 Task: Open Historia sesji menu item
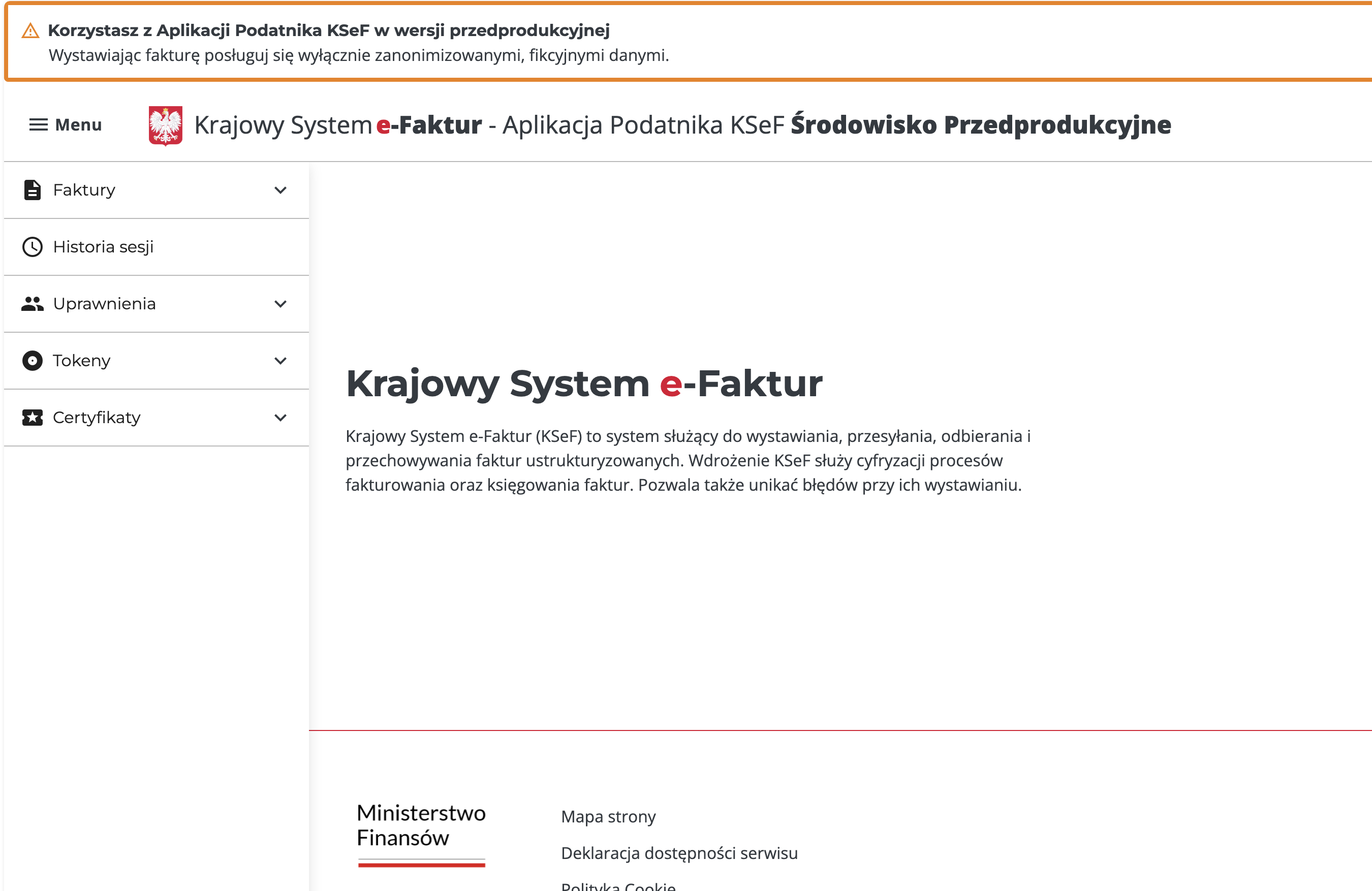tap(103, 247)
